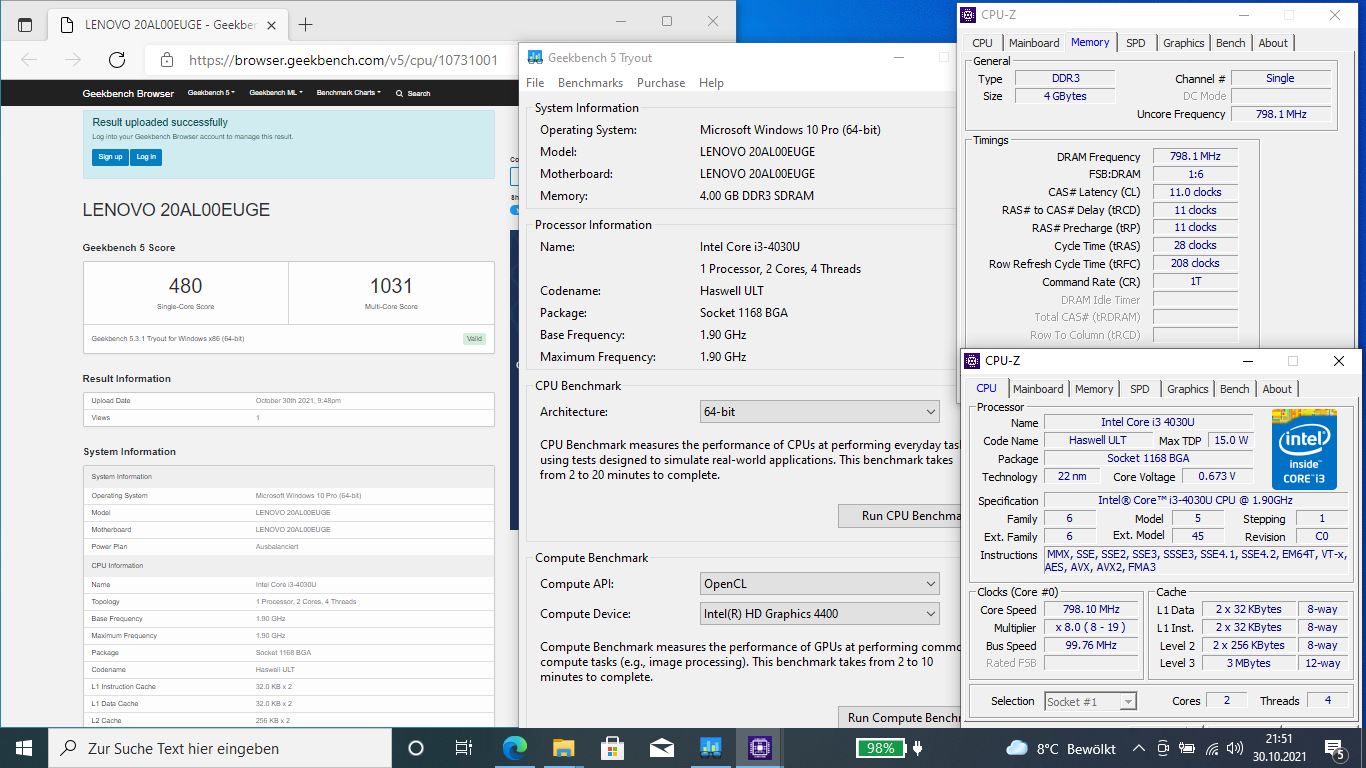1366x768 pixels.
Task: Reload the Geekbench browser page
Action: [117, 60]
